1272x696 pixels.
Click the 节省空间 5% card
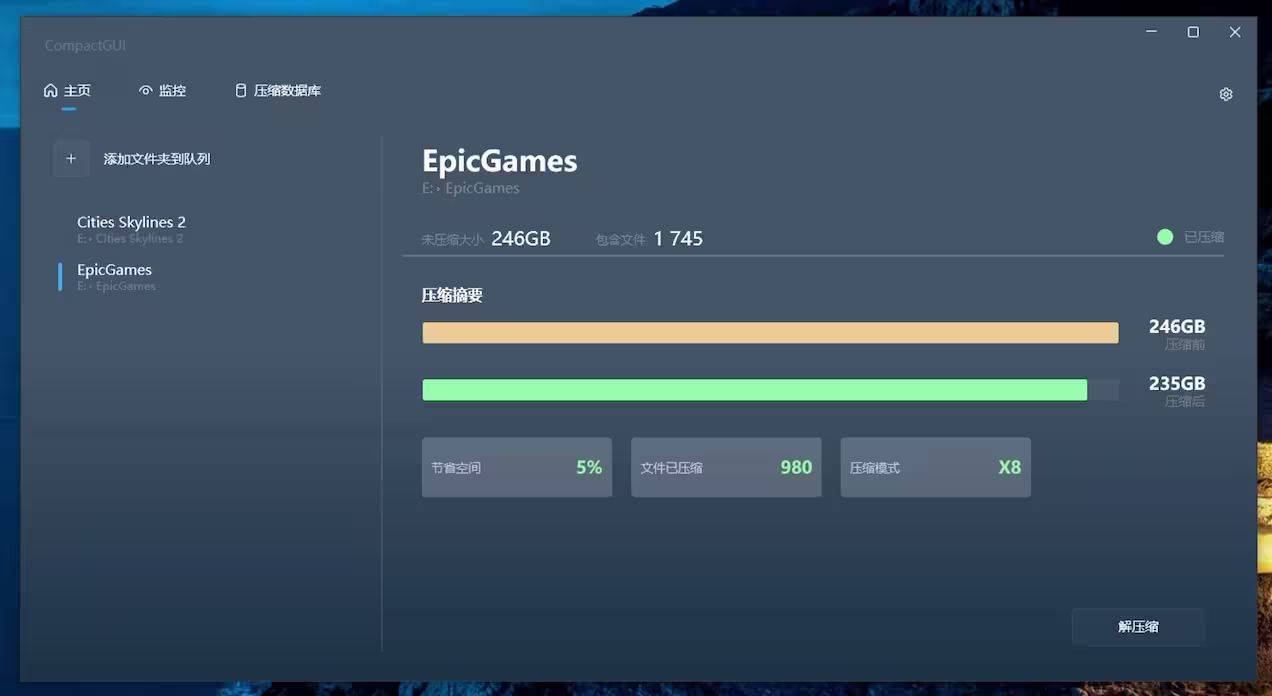tap(517, 467)
